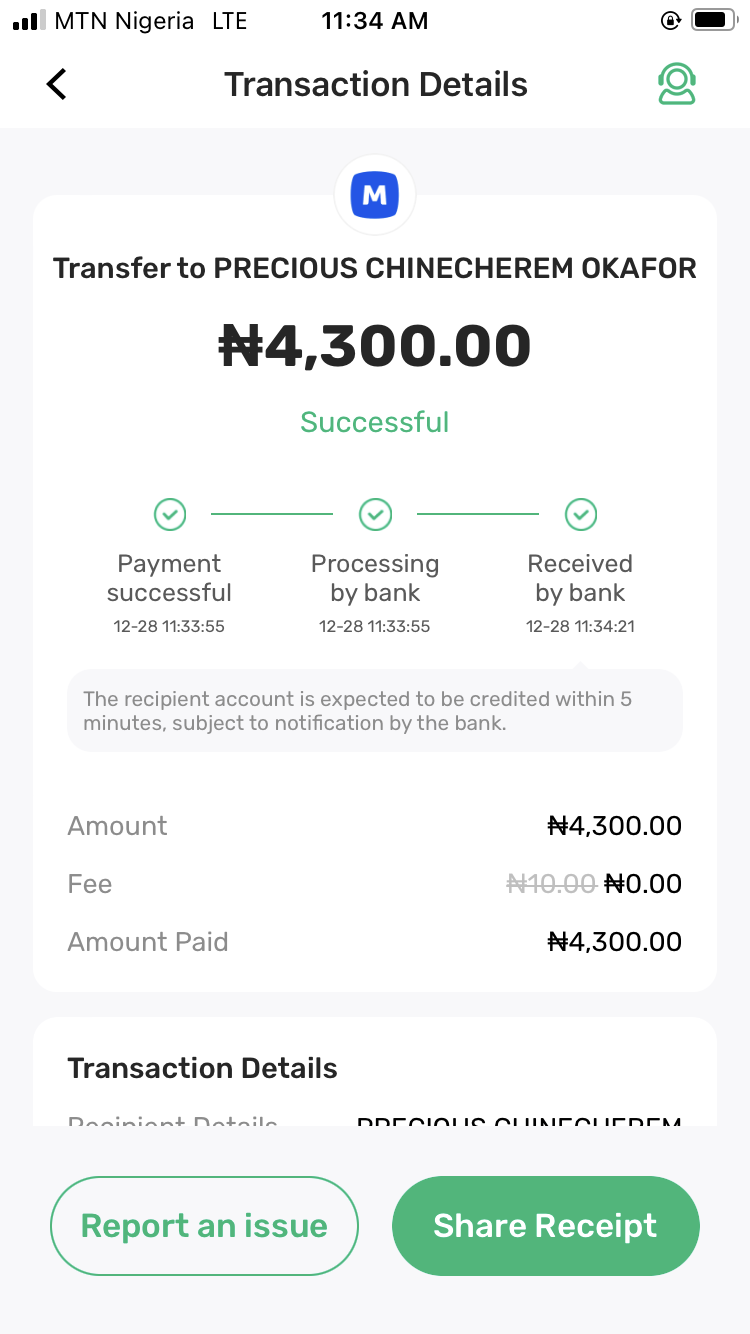
Task: Tap the blue M bank logo
Action: click(375, 195)
